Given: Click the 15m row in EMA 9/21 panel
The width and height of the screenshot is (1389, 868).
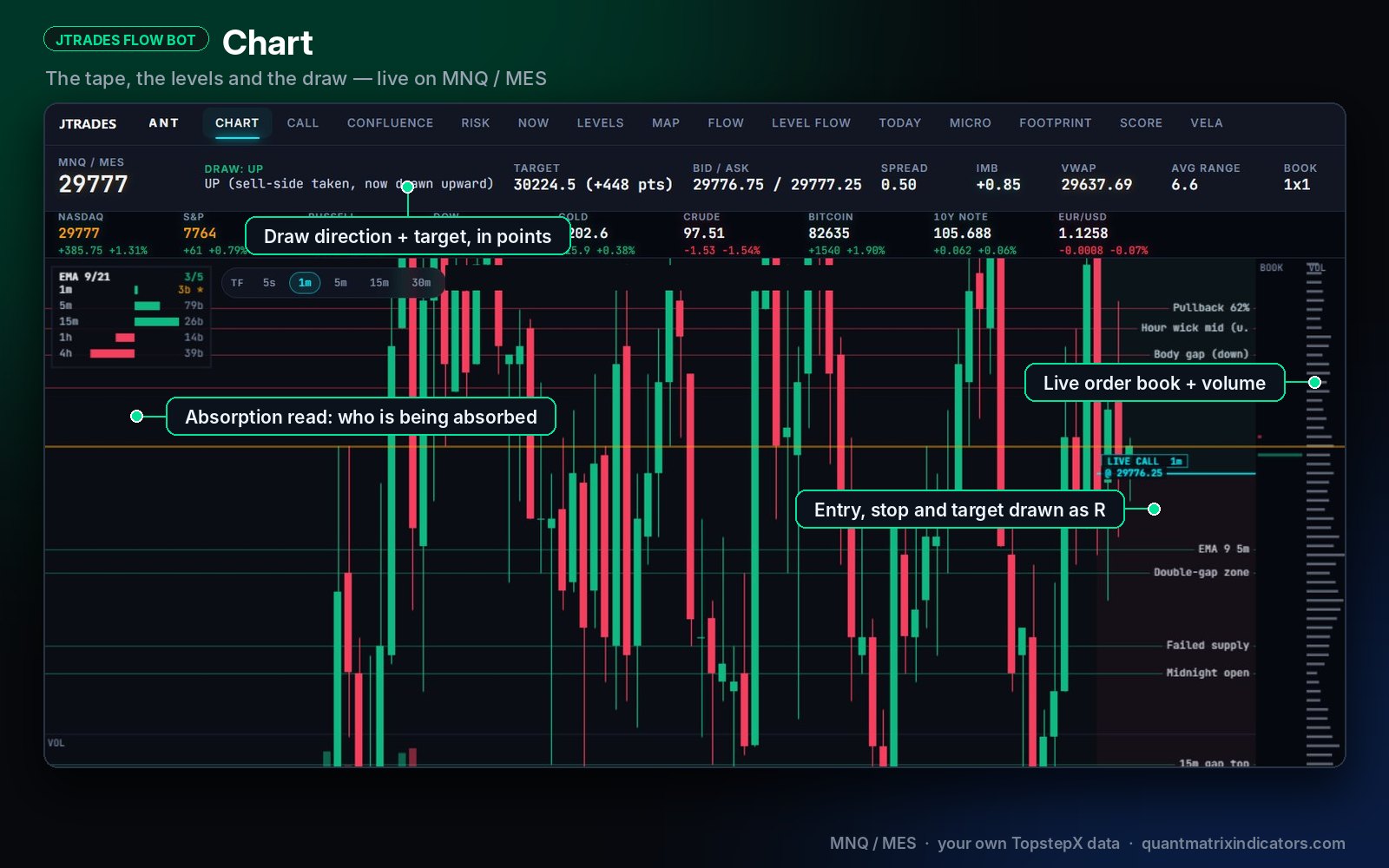Looking at the screenshot, I should coord(131,321).
